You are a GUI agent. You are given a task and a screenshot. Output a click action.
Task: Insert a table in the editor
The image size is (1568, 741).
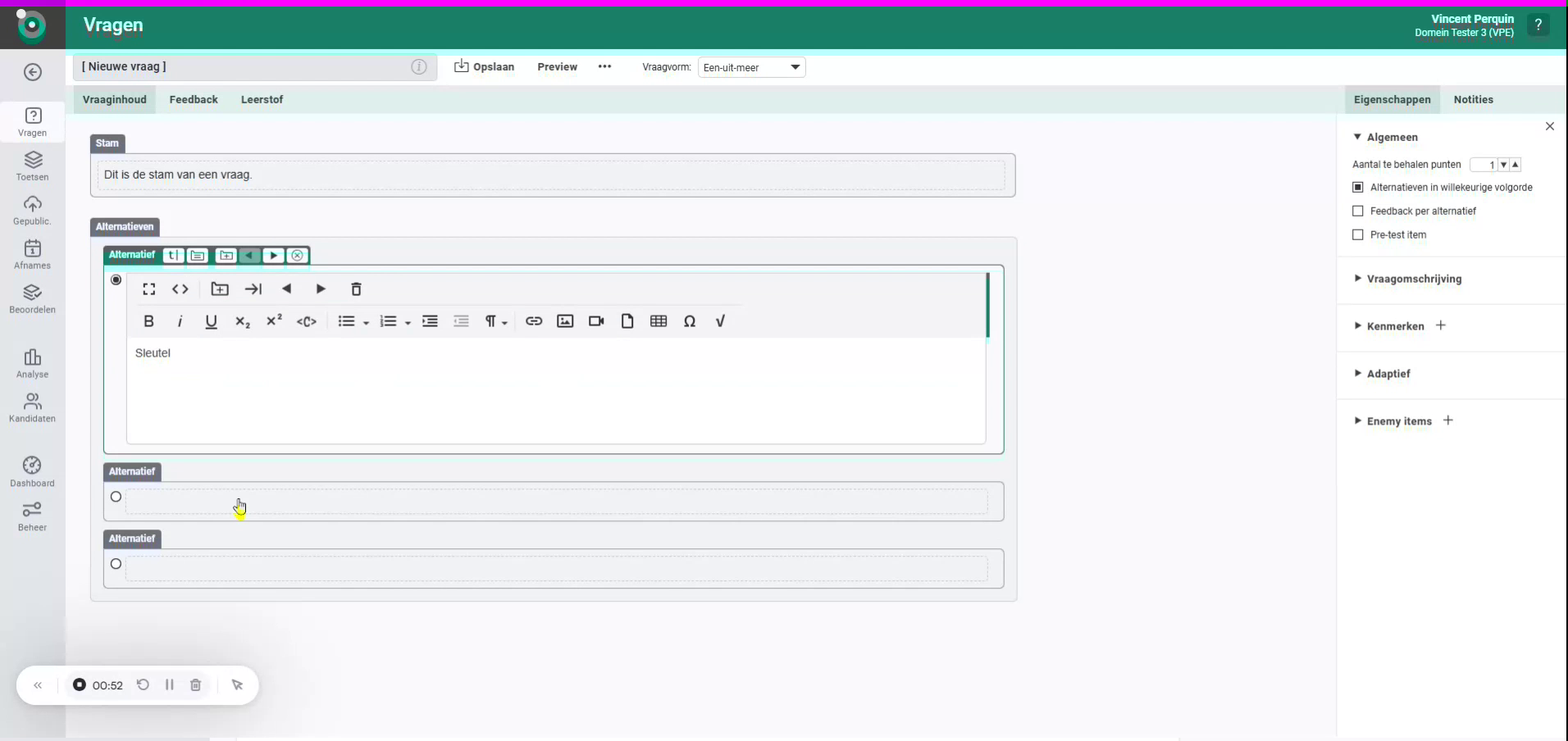tap(659, 321)
